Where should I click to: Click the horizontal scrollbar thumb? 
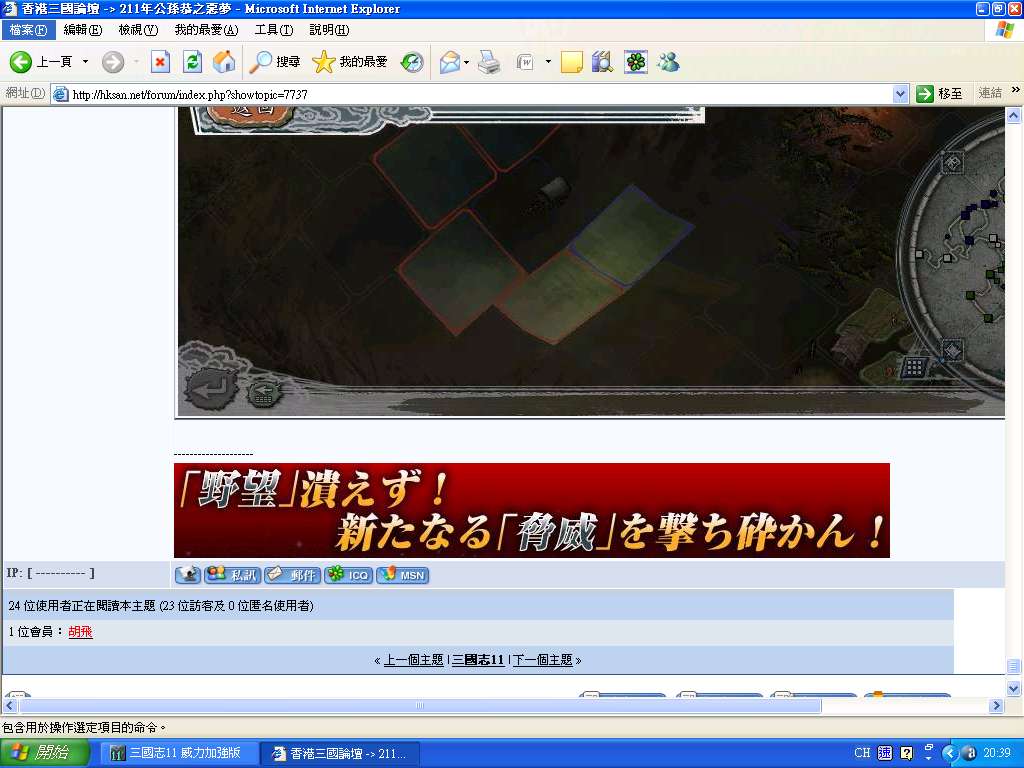420,705
